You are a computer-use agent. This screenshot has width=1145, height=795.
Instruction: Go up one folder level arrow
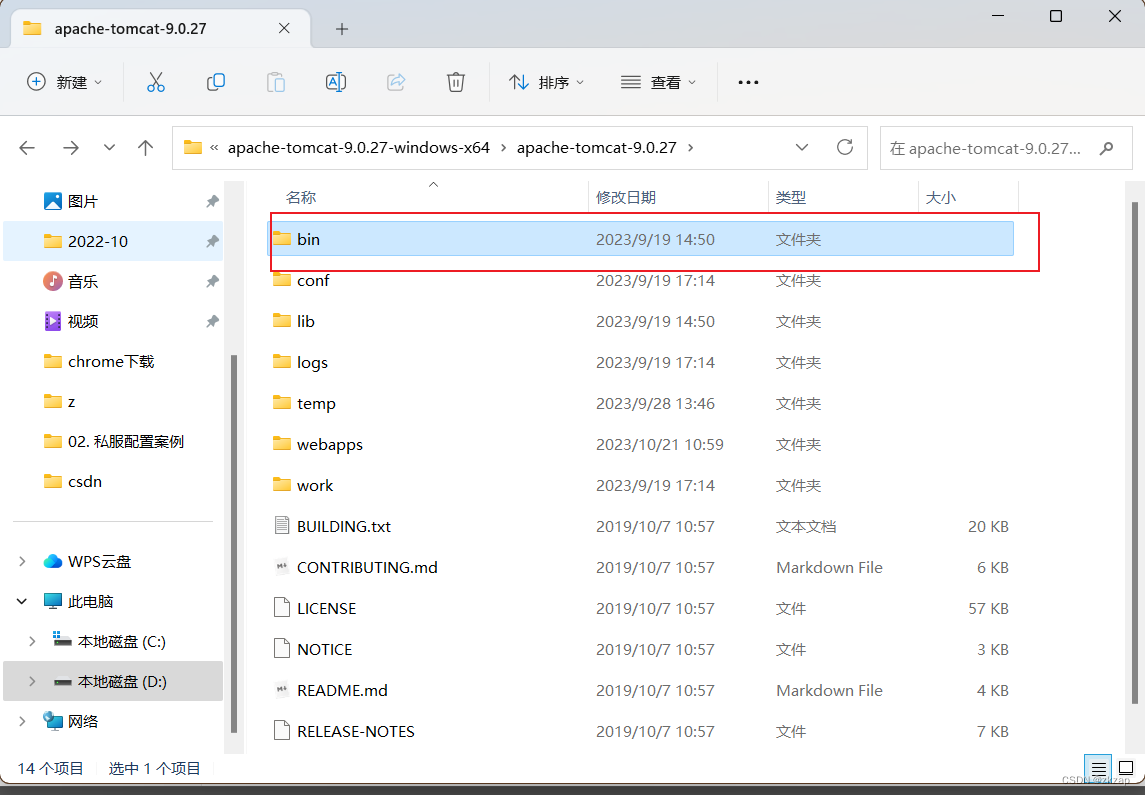[145, 148]
